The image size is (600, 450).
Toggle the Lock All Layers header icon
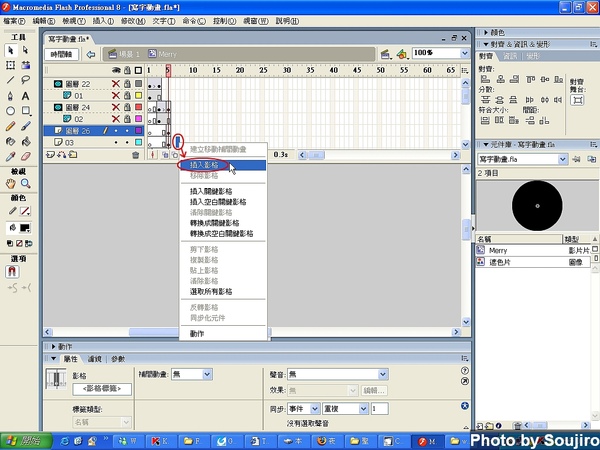pyautogui.click(x=127, y=70)
